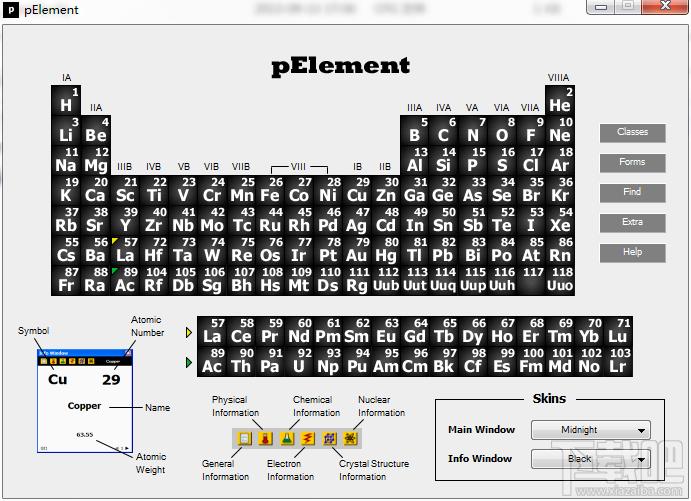Open the Info Window skin dropdown
691x501 pixels.
click(591, 459)
